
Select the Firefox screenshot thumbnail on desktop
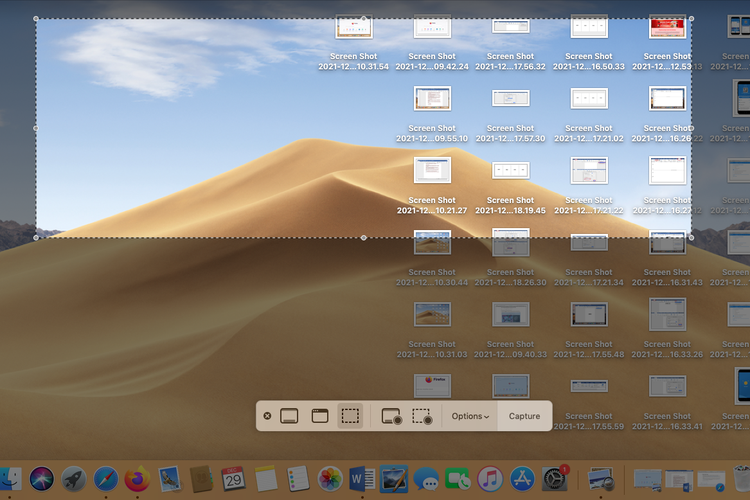432,386
